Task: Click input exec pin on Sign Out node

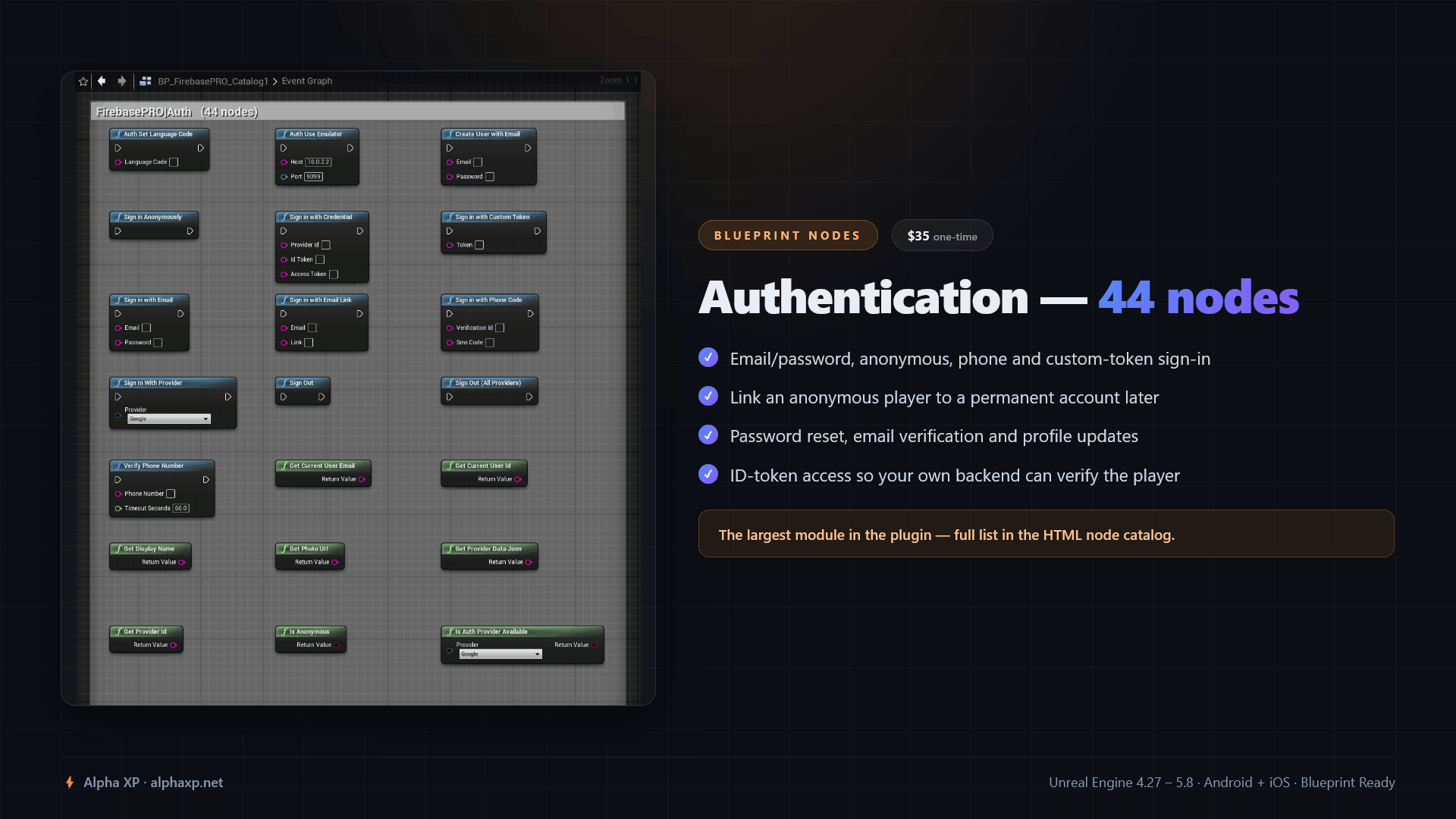Action: pyautogui.click(x=284, y=397)
